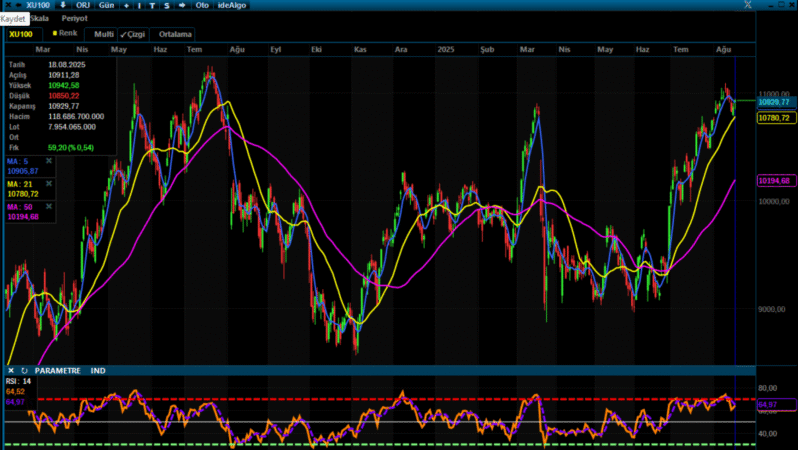The width and height of the screenshot is (798, 450).
Task: Click the 9000,00 price axis label
Action: coord(772,309)
